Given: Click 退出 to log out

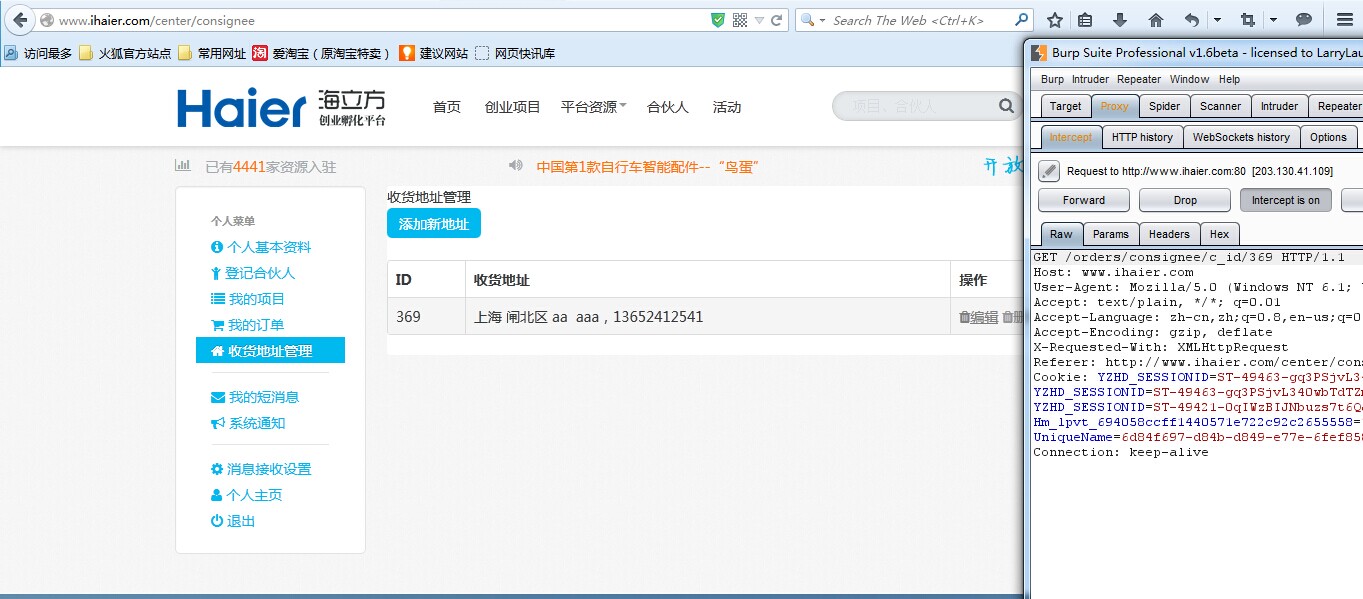Looking at the screenshot, I should [233, 521].
